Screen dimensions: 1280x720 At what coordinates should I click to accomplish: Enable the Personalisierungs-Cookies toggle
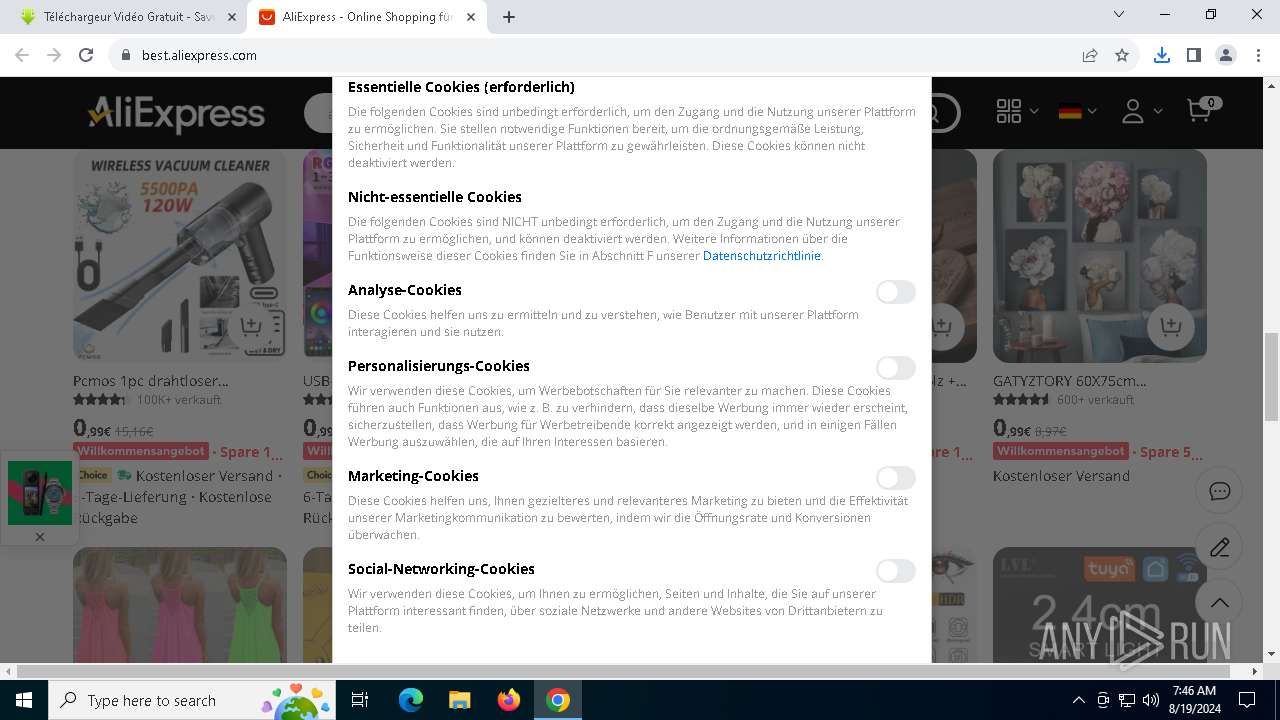point(896,368)
